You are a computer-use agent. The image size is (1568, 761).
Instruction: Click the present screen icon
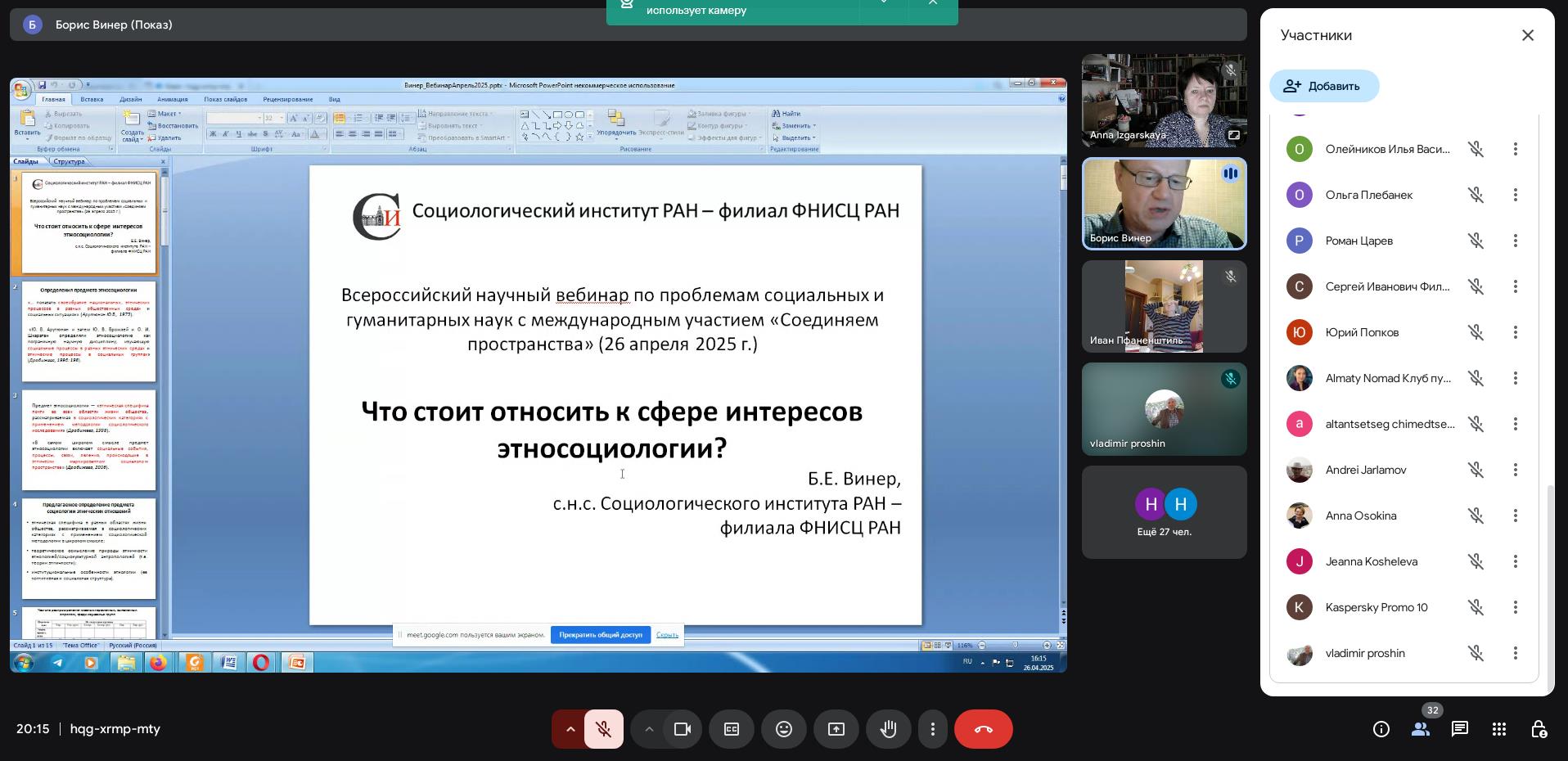pos(836,729)
